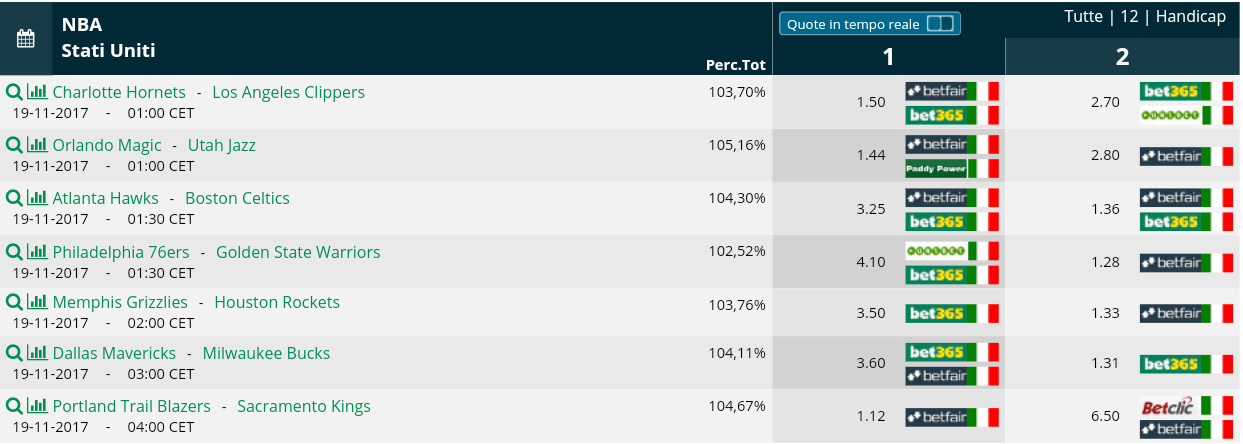This screenshot has height=444, width=1243.
Task: Open statistics chart icon for Philadelphia 76ers
Action: [37, 252]
